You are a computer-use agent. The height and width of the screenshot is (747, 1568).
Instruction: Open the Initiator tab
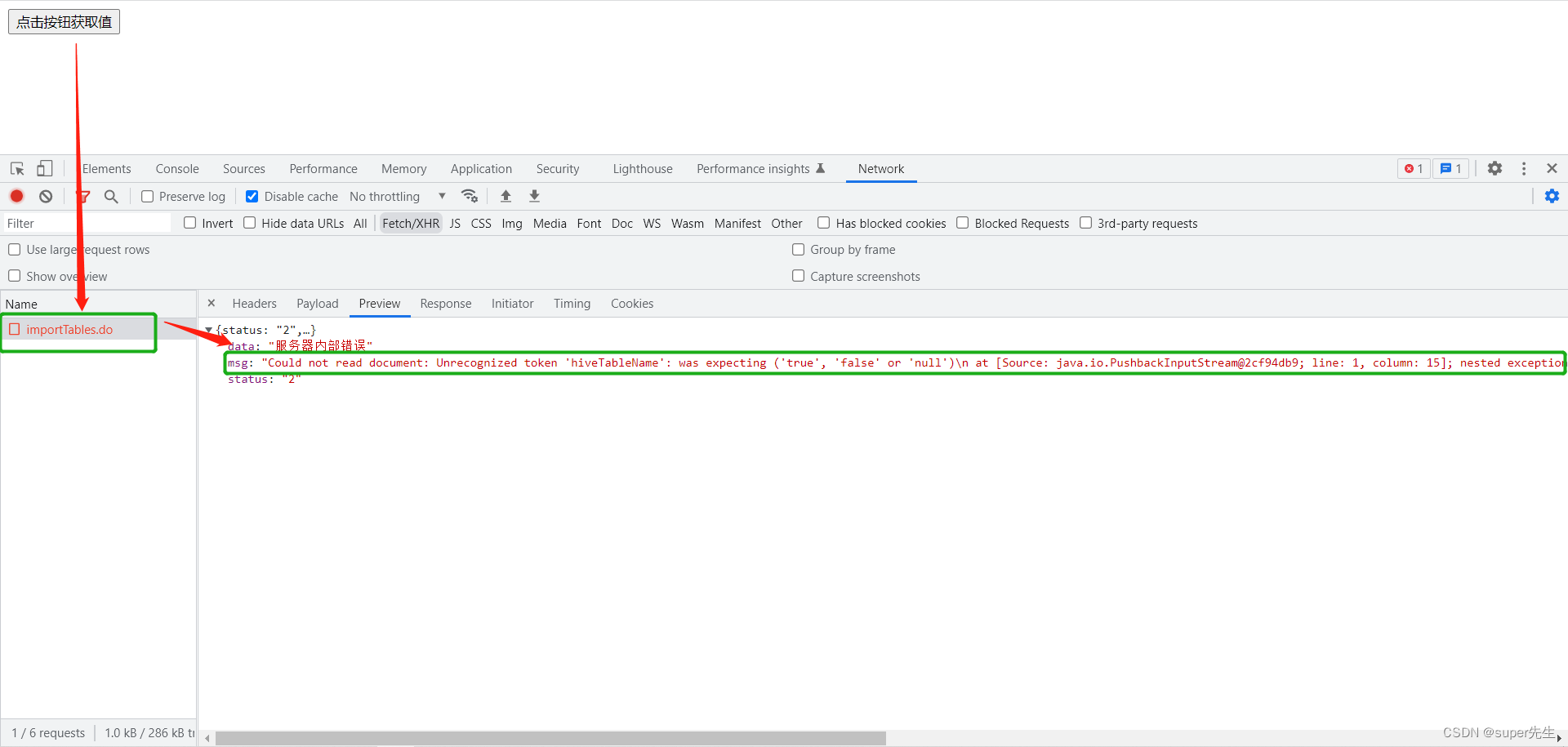coord(512,303)
